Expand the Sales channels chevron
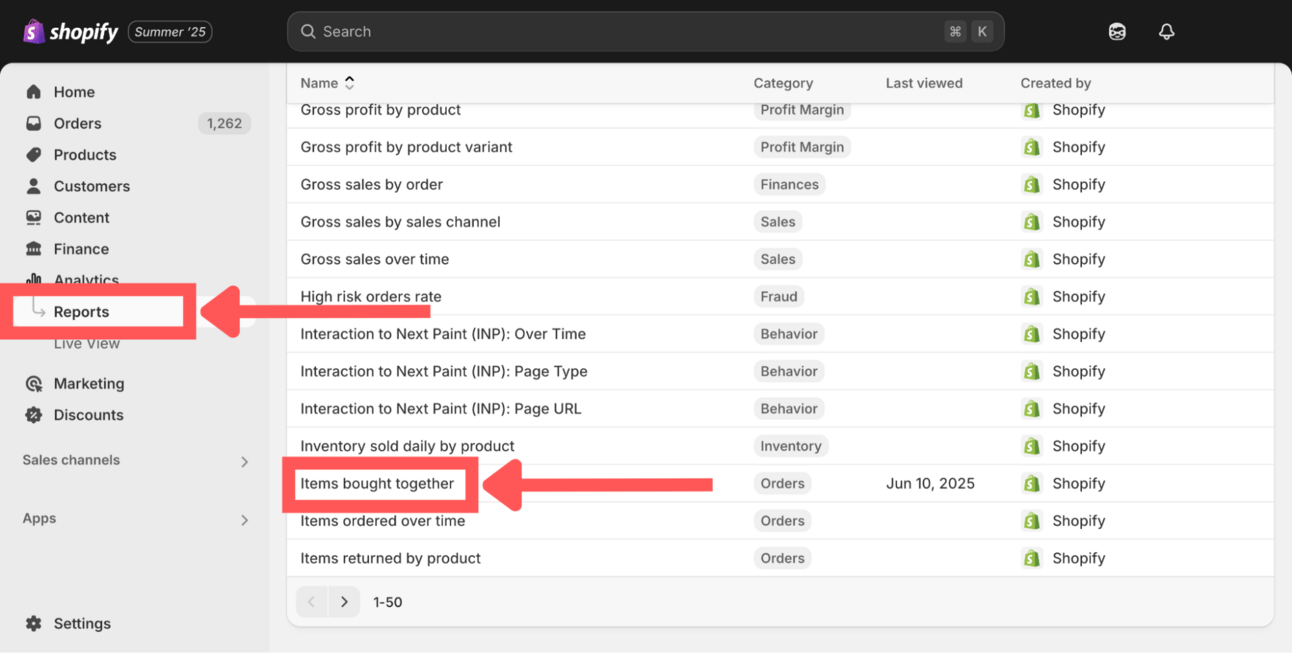The image size is (1292, 655). [244, 461]
